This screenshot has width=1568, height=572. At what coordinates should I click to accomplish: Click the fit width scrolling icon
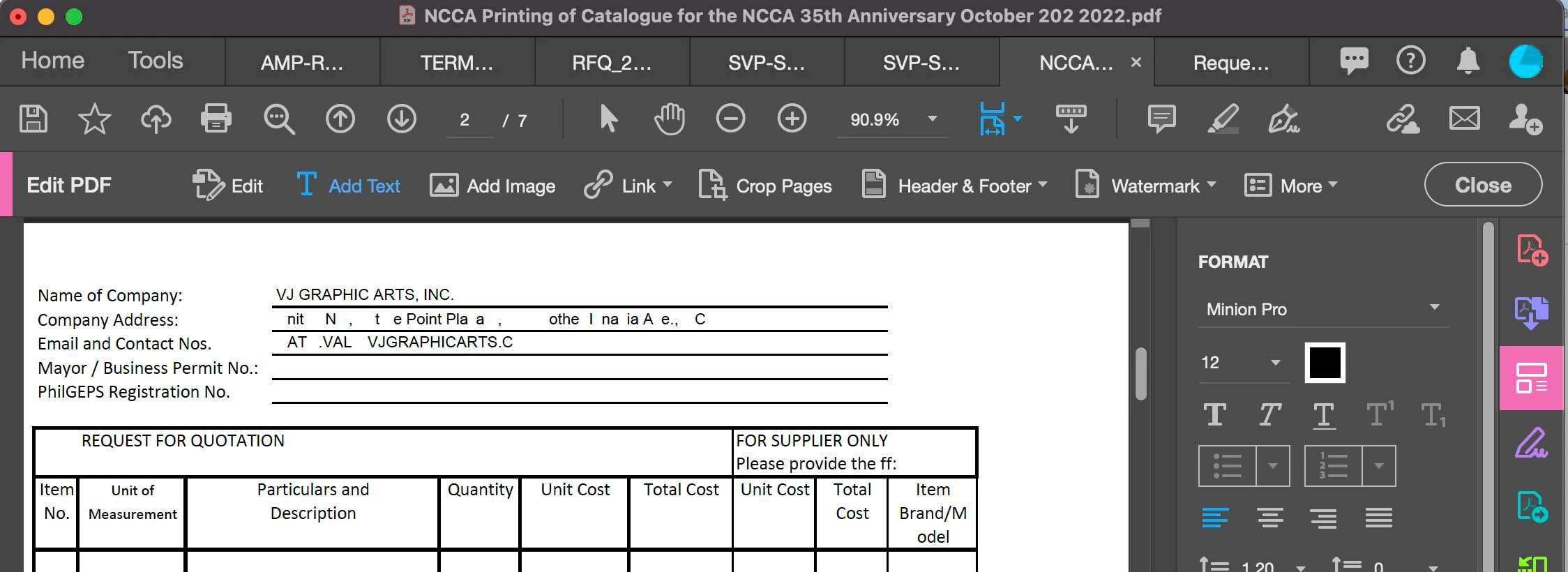tap(993, 119)
